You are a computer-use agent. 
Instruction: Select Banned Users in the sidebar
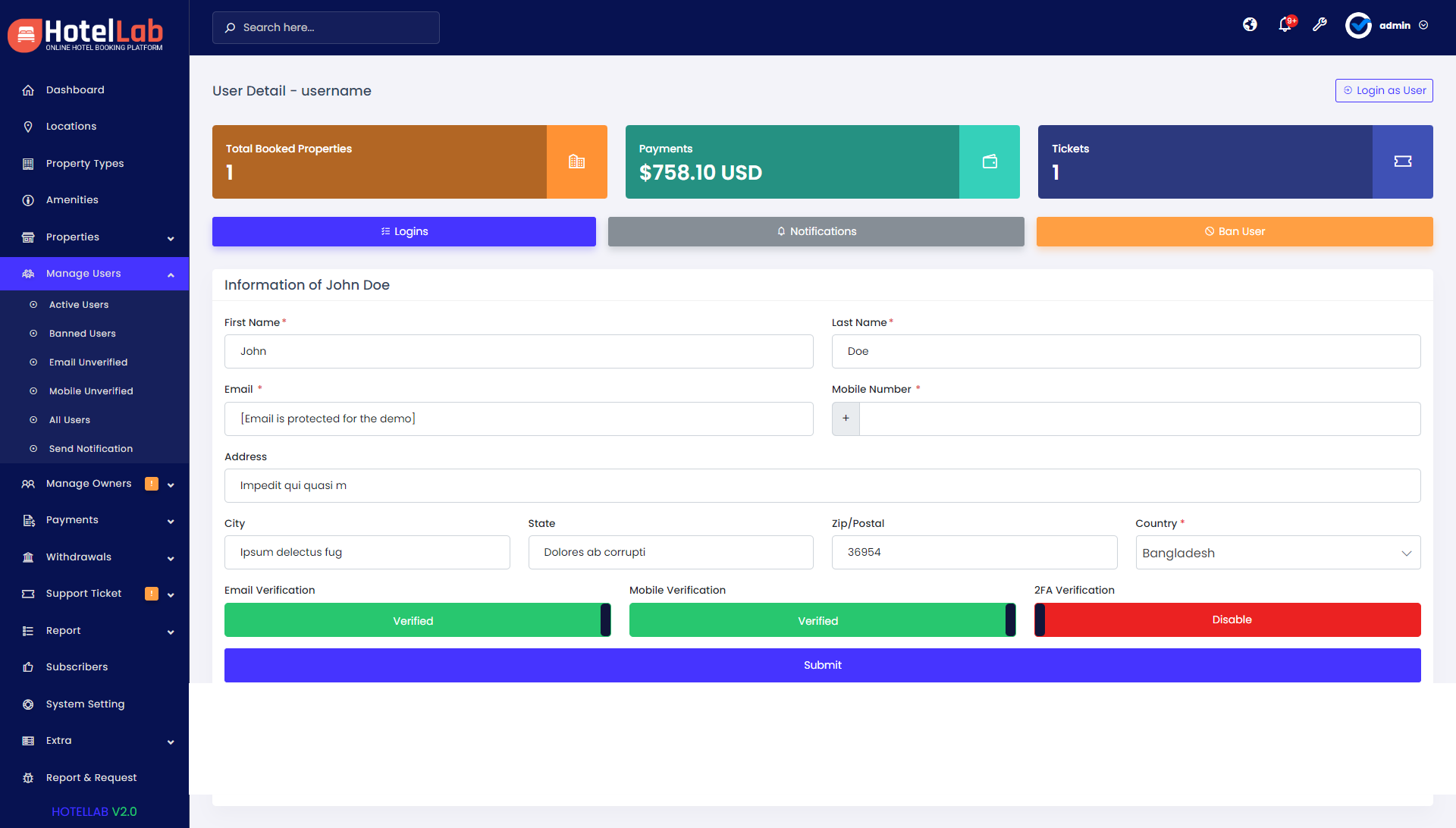coord(82,334)
